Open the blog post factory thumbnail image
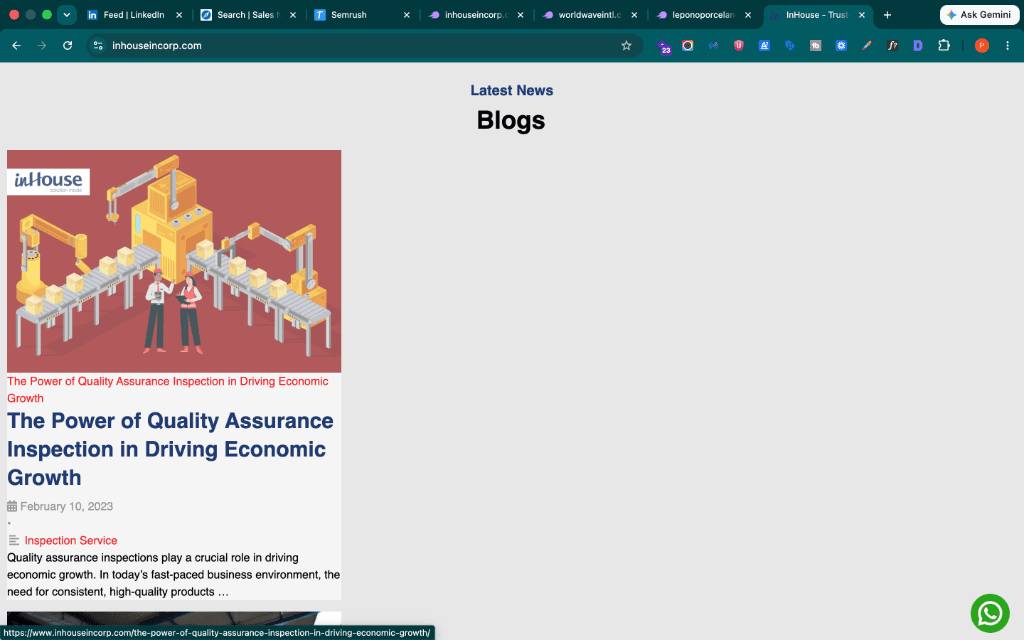 coord(174,261)
